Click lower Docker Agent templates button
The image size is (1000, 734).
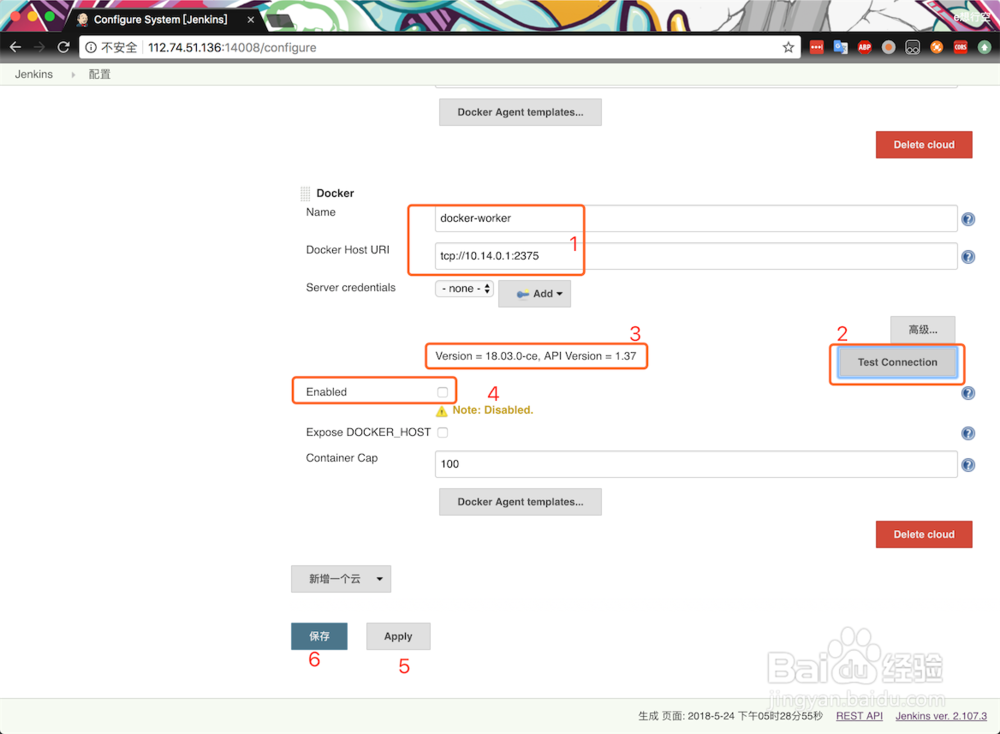pyautogui.click(x=520, y=502)
